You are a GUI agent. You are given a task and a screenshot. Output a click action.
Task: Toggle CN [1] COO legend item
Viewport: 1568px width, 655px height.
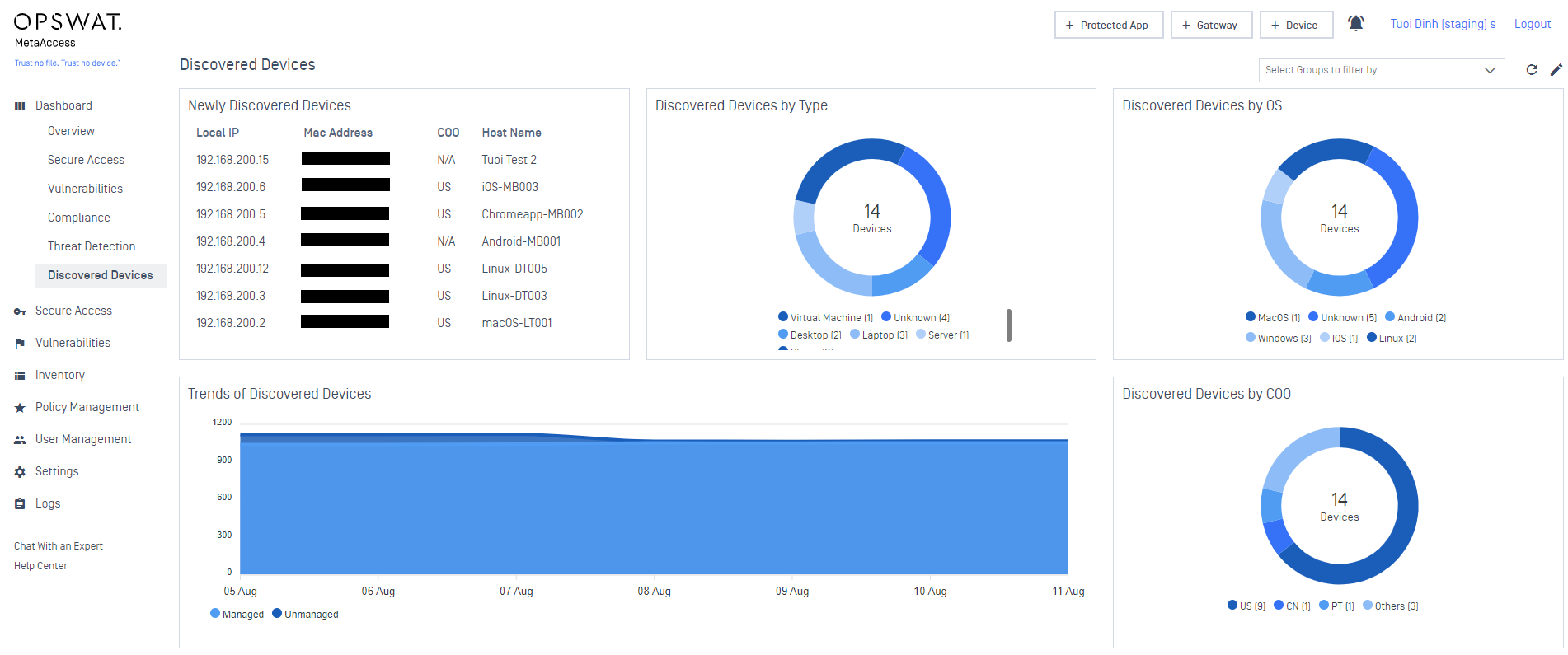coord(1292,606)
